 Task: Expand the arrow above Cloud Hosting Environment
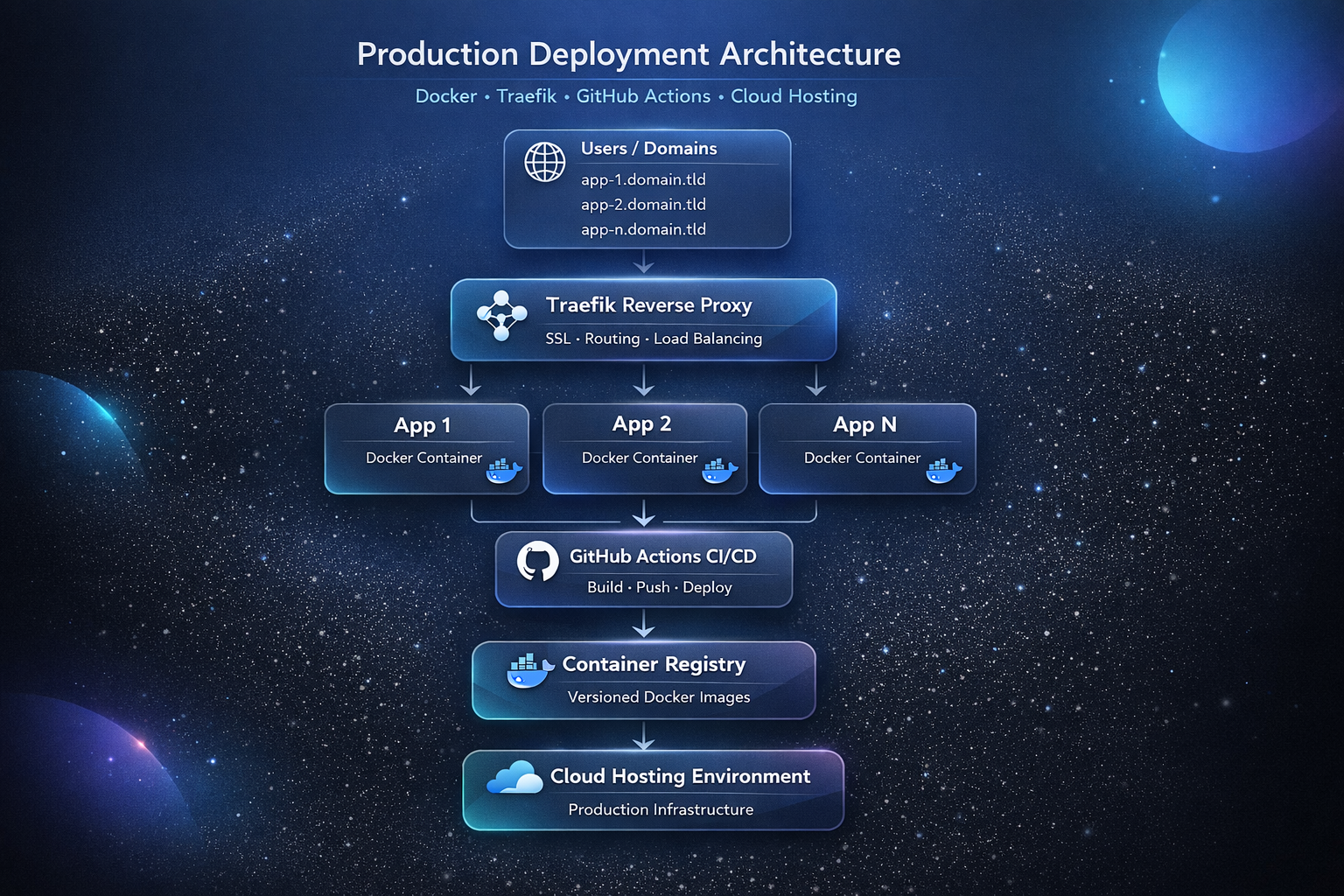coord(646,737)
